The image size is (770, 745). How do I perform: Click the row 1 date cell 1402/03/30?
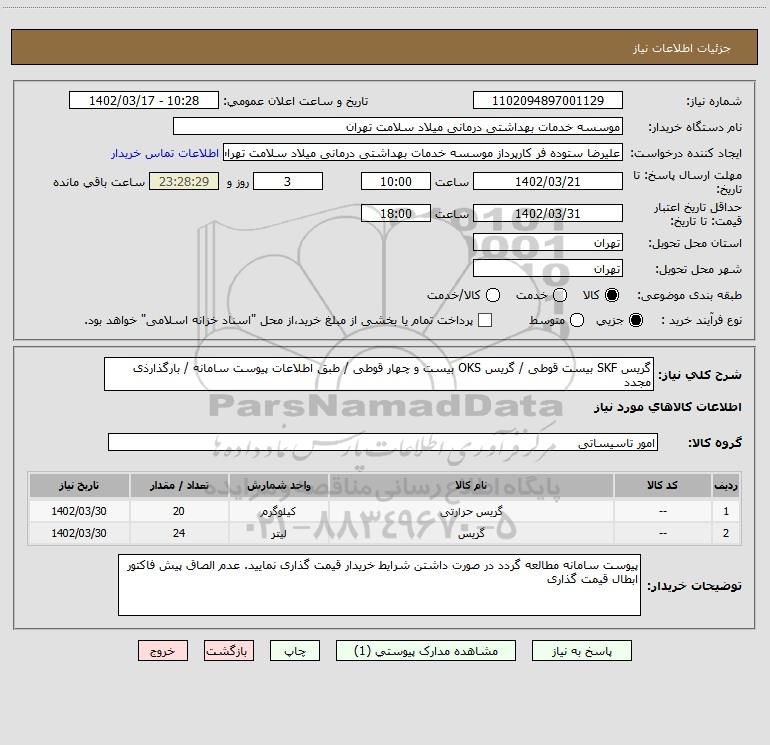pyautogui.click(x=79, y=511)
